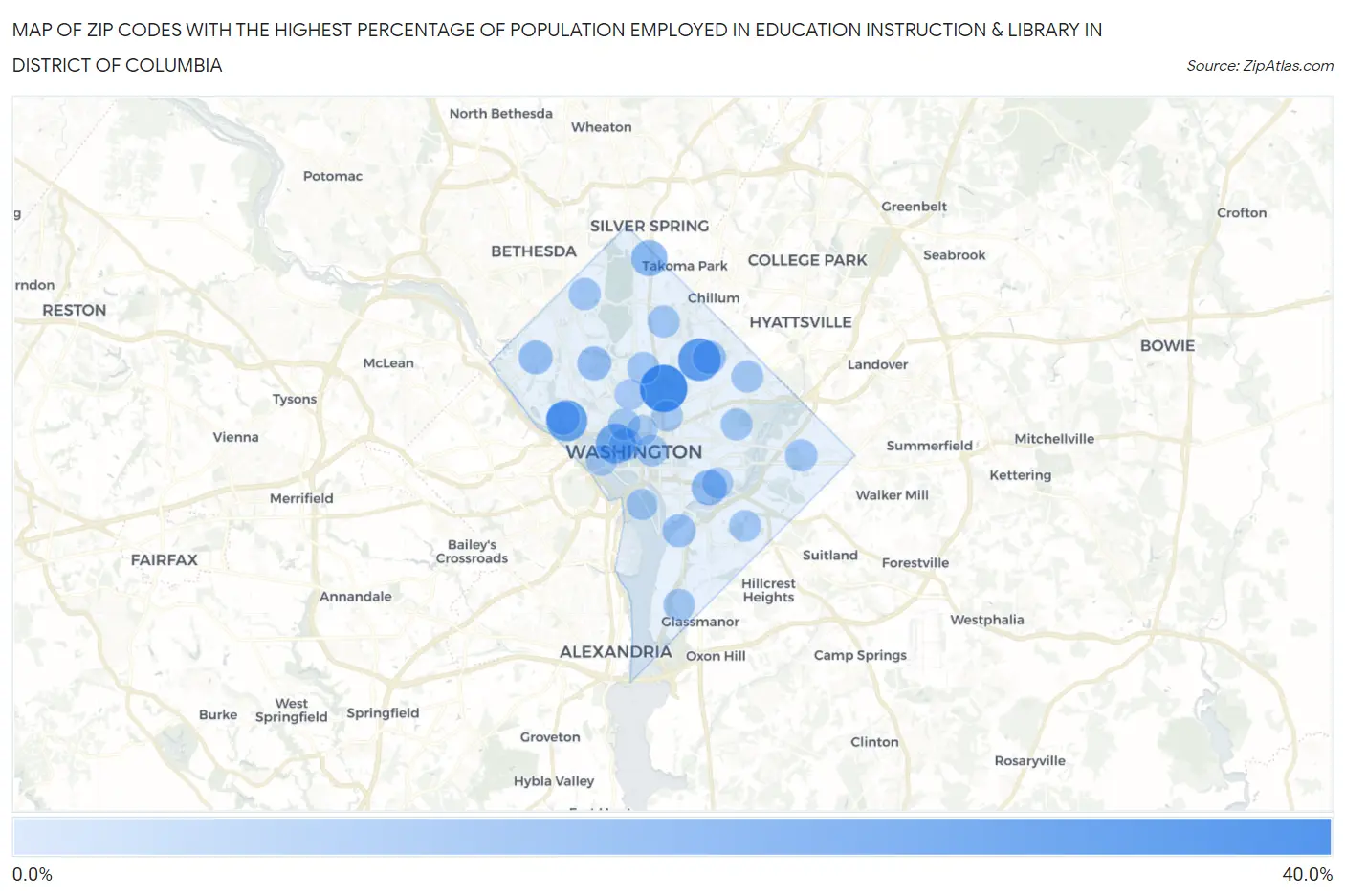Click the Springfield map label
Image resolution: width=1345 pixels, height=896 pixels.
383,713
